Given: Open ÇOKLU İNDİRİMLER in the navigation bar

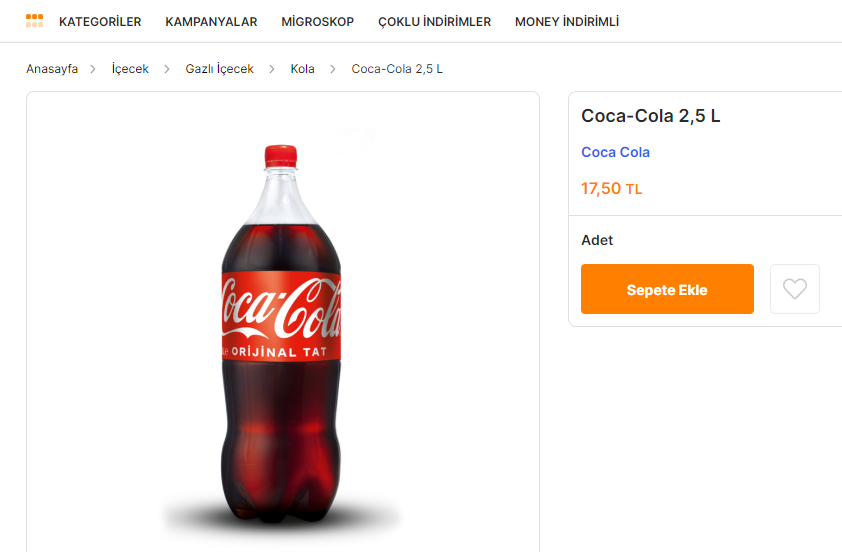Looking at the screenshot, I should 434,21.
